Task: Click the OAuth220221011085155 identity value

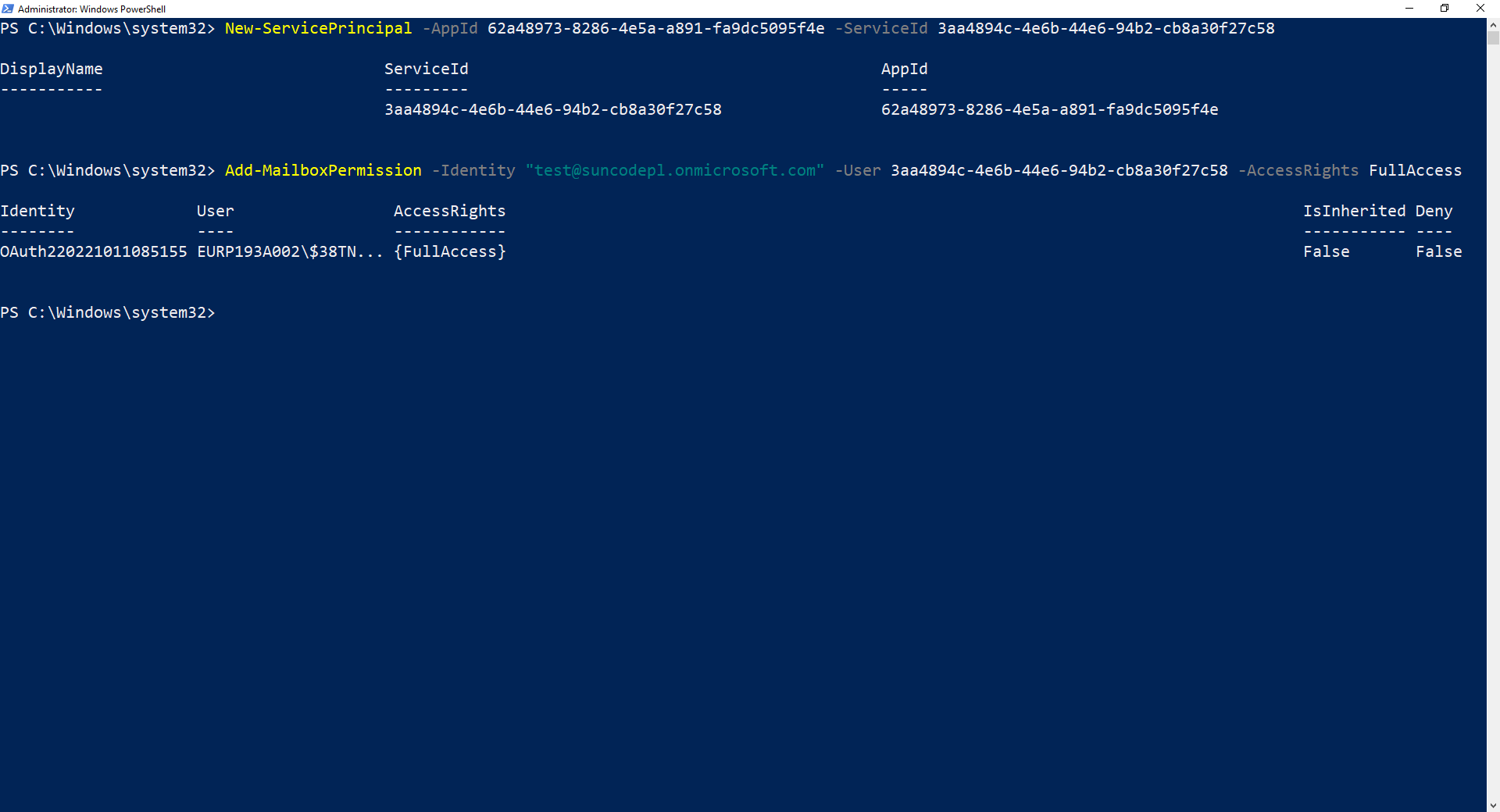Action: coord(94,252)
